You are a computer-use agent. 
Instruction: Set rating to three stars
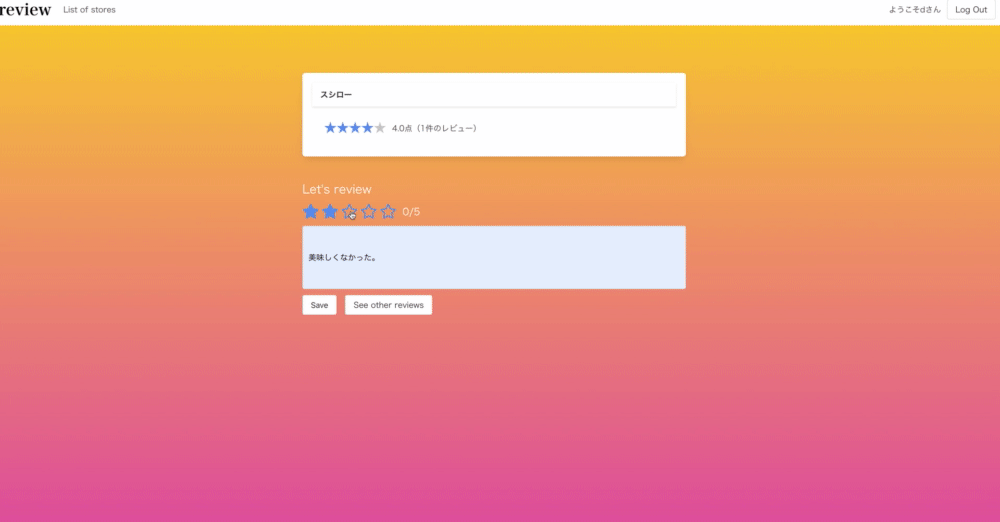click(x=349, y=211)
